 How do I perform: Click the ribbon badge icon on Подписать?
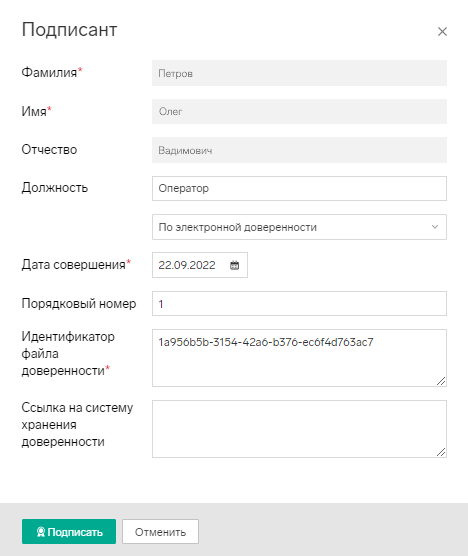(x=41, y=532)
